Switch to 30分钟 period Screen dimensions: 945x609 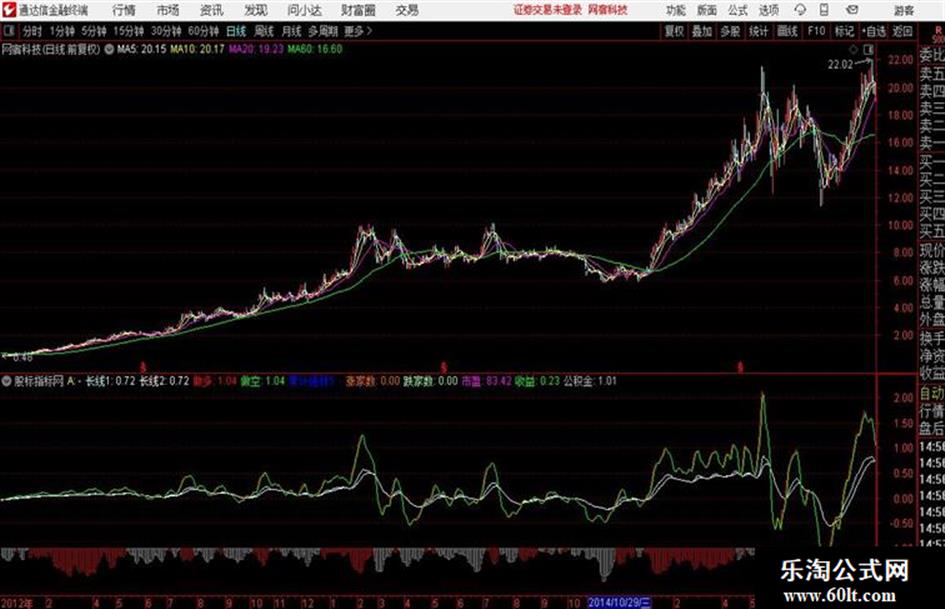click(x=166, y=31)
